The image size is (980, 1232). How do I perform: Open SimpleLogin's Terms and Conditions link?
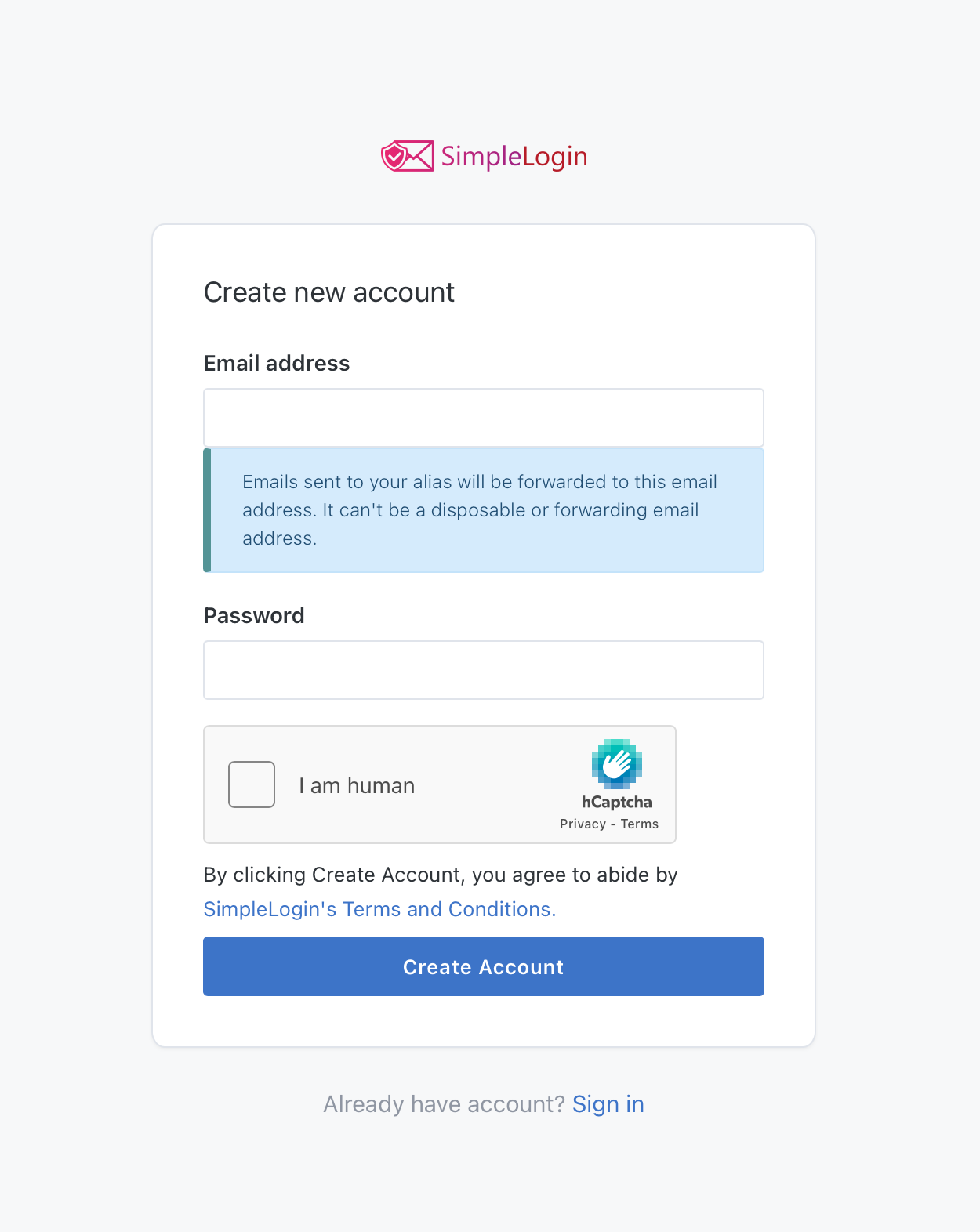pos(379,909)
